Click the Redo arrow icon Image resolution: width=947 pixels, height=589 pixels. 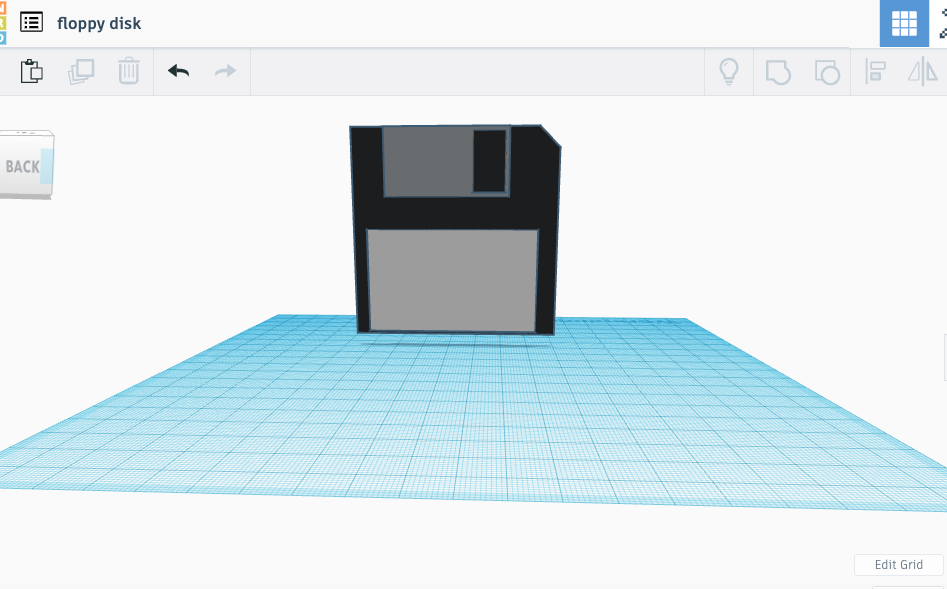click(226, 71)
